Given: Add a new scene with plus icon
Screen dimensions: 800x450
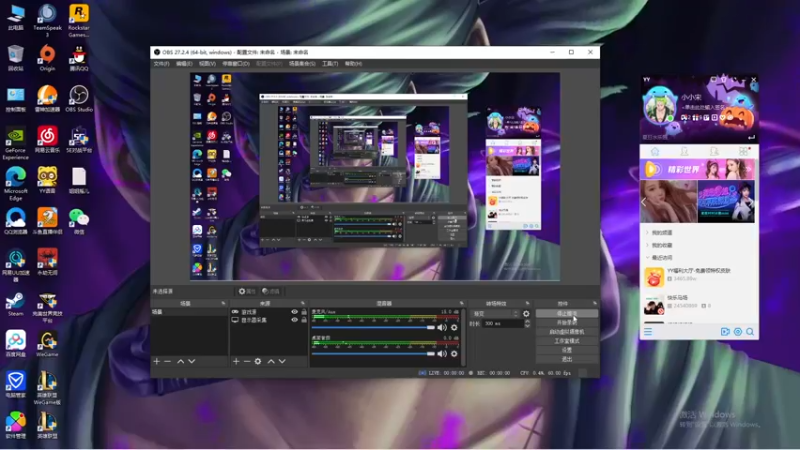Looking at the screenshot, I should (x=157, y=361).
